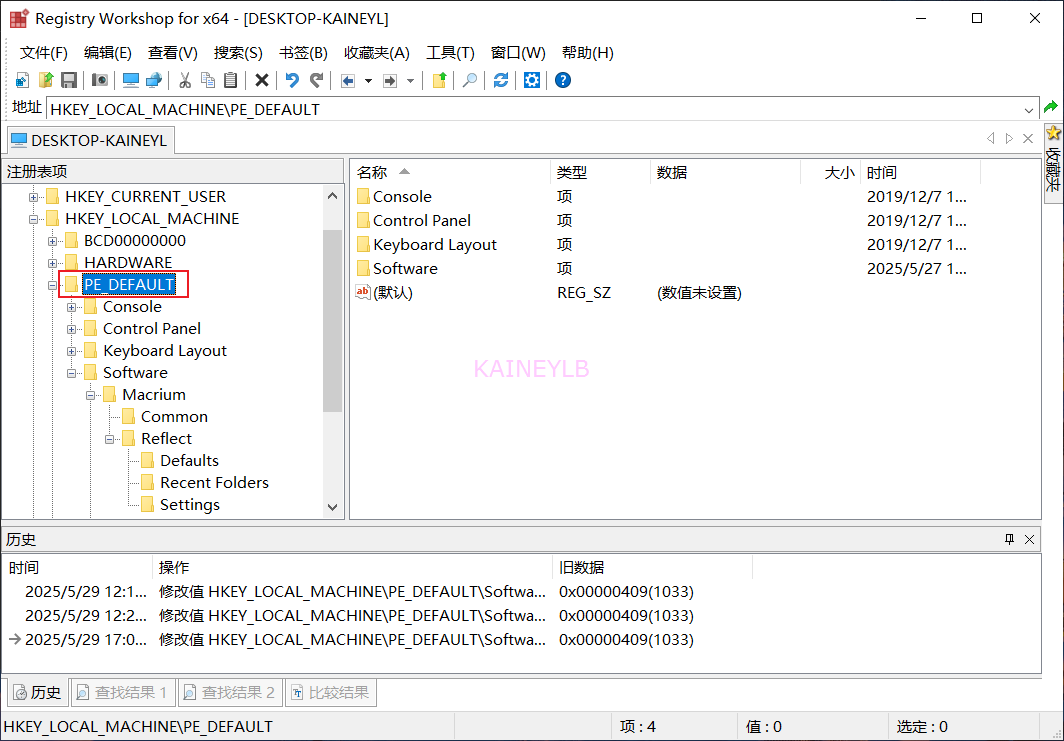This screenshot has height=741, width=1064.
Task: Click the forward navigation arrow icon
Action: click(390, 81)
